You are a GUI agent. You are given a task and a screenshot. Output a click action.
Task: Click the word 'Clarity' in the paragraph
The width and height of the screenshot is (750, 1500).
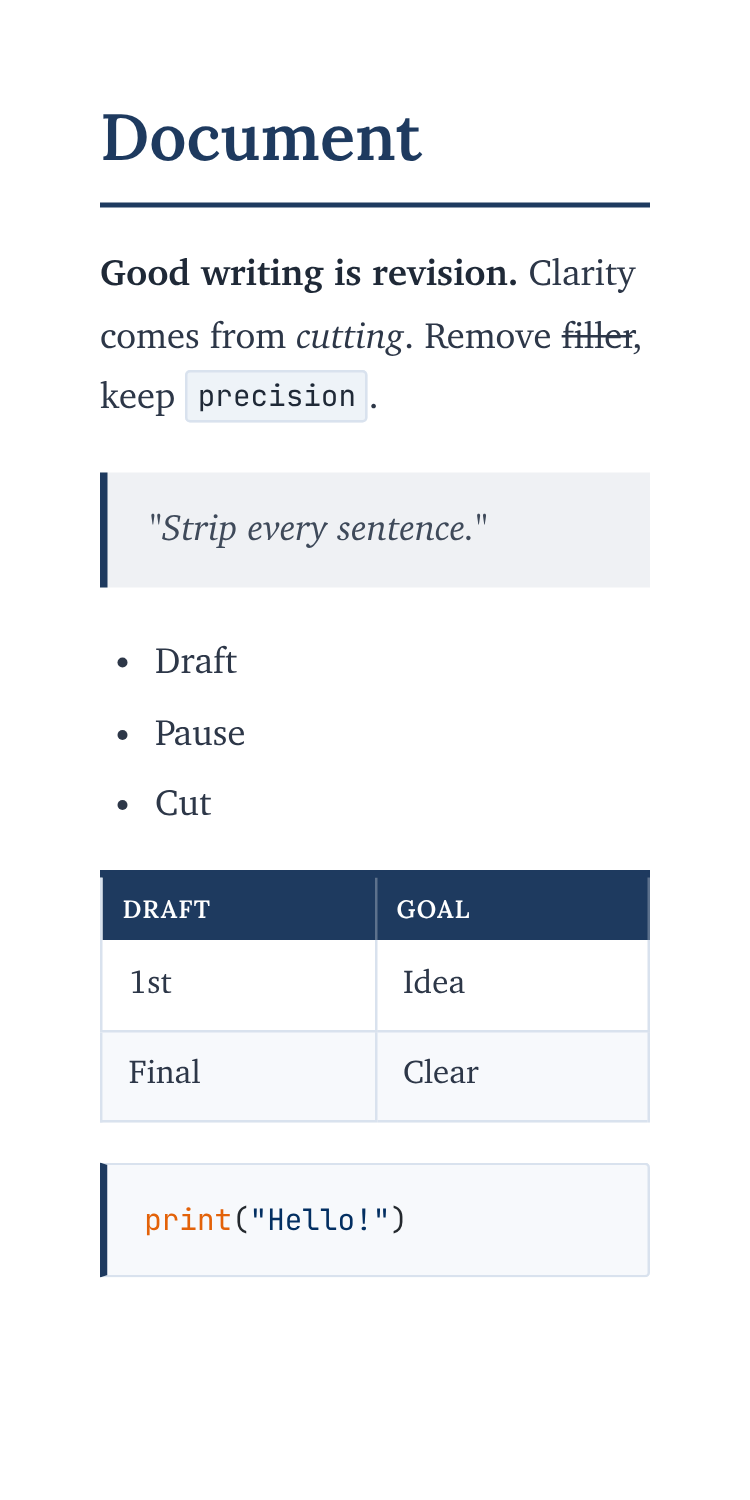pos(582,273)
